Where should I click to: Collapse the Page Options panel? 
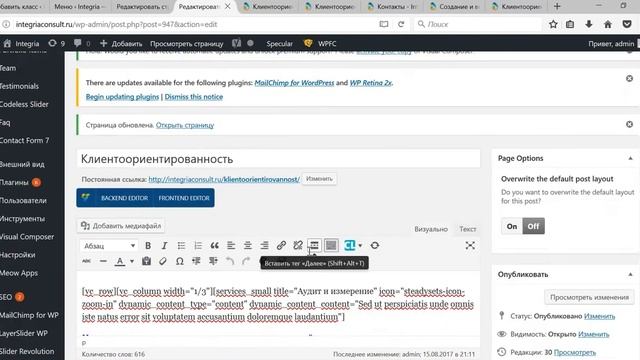click(x=630, y=158)
